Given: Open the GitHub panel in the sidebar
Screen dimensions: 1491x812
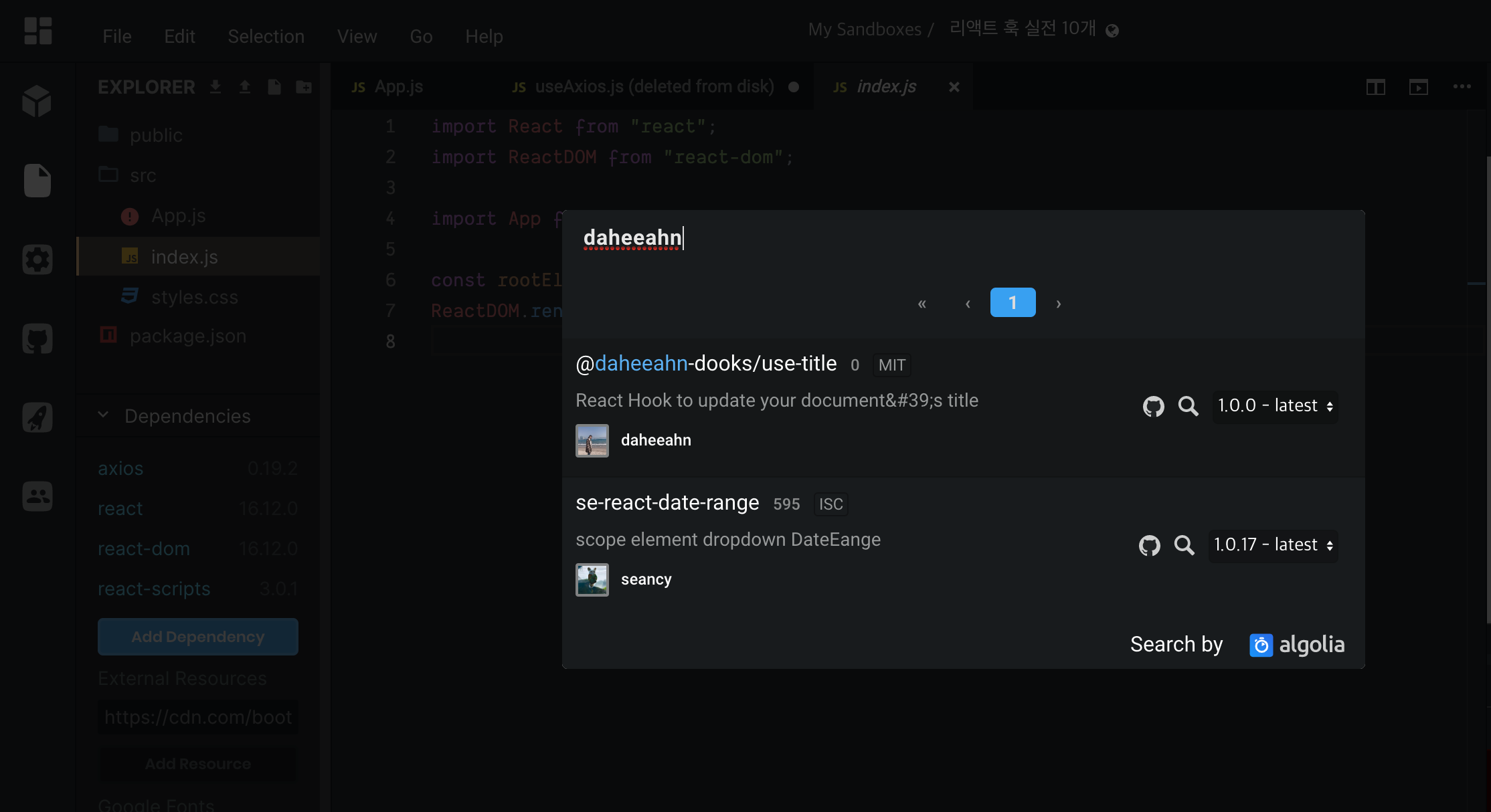Looking at the screenshot, I should tap(37, 338).
